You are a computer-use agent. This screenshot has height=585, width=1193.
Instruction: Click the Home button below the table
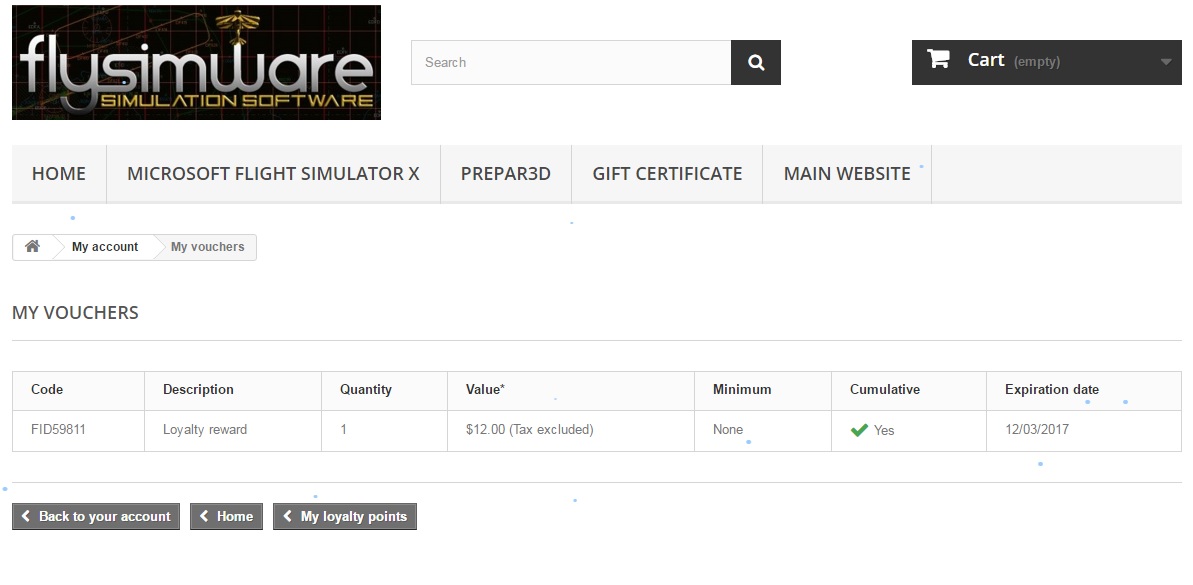tap(226, 517)
